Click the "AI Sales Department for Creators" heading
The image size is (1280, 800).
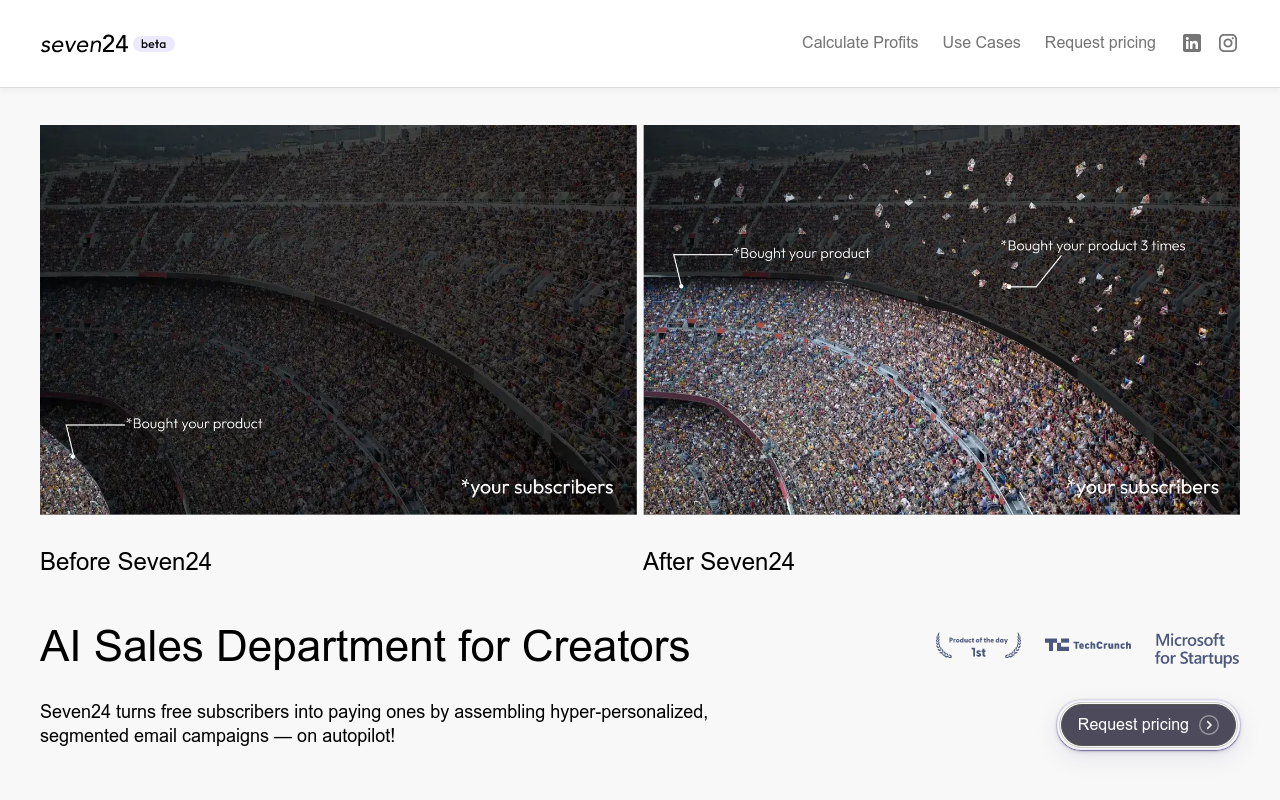pos(365,646)
